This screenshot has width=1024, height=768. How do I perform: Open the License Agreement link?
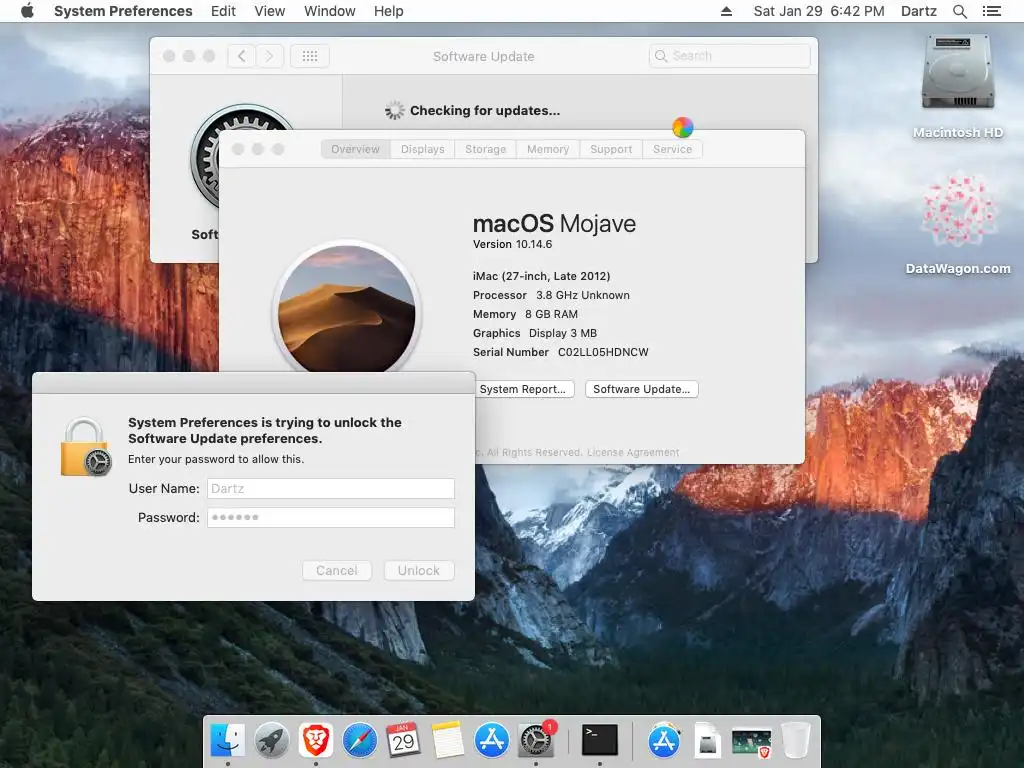(x=633, y=452)
